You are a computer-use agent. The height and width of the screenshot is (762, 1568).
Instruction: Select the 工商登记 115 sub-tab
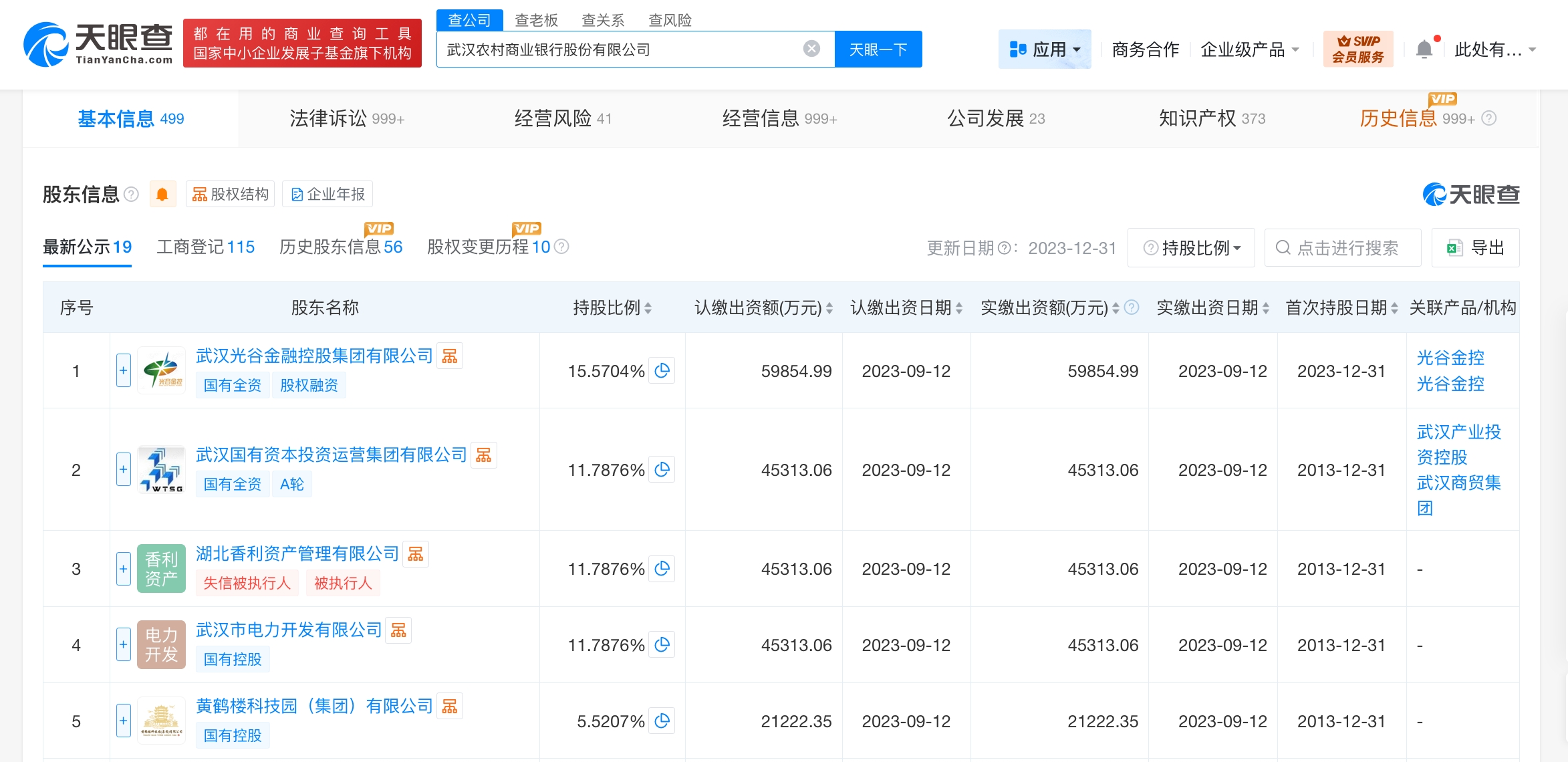pyautogui.click(x=205, y=247)
